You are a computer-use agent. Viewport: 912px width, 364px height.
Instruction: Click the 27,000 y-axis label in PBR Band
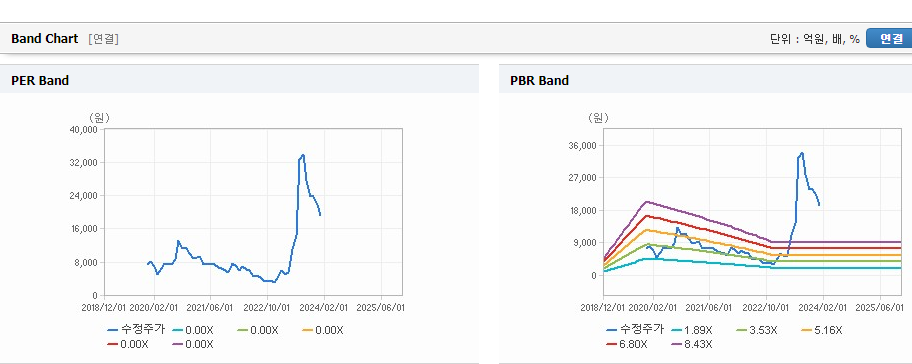(582, 178)
